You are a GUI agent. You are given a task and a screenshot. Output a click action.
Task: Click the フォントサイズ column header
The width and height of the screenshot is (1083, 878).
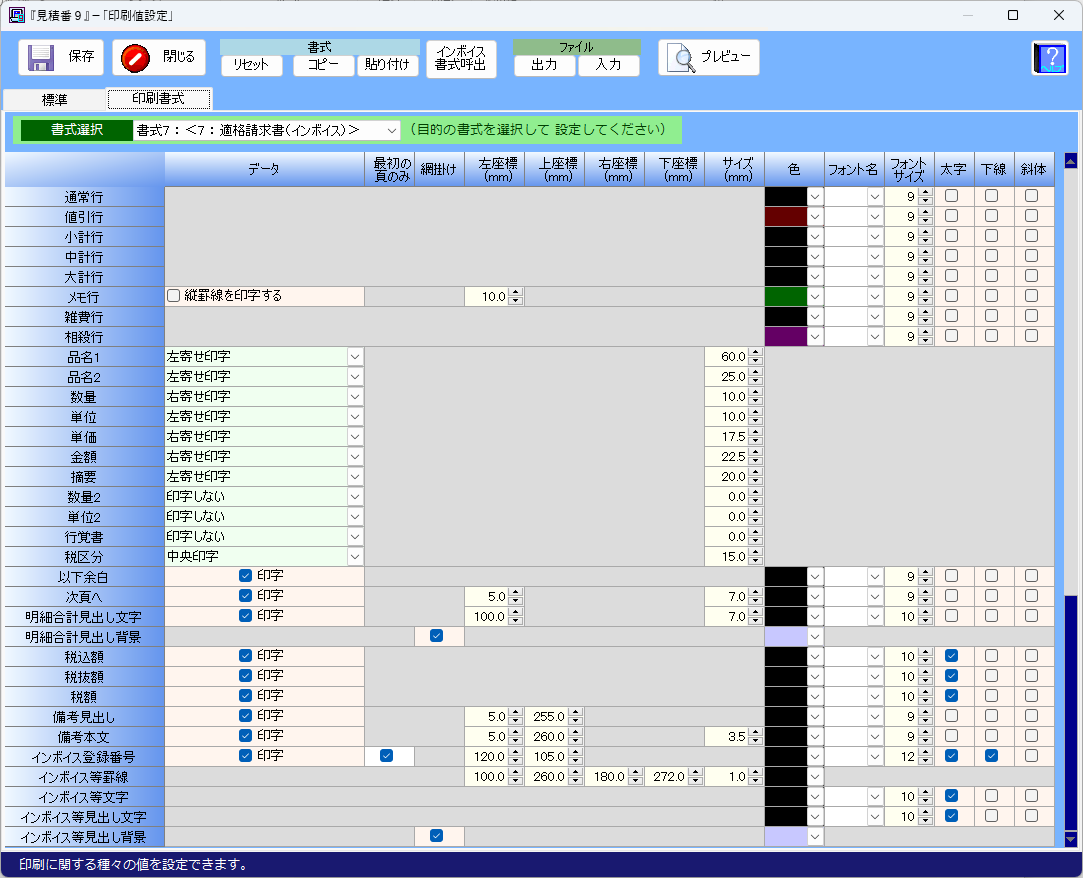(909, 169)
